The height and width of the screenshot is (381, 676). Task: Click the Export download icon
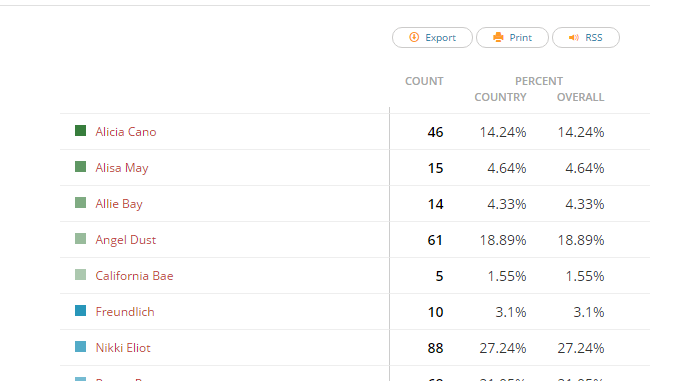coord(414,37)
